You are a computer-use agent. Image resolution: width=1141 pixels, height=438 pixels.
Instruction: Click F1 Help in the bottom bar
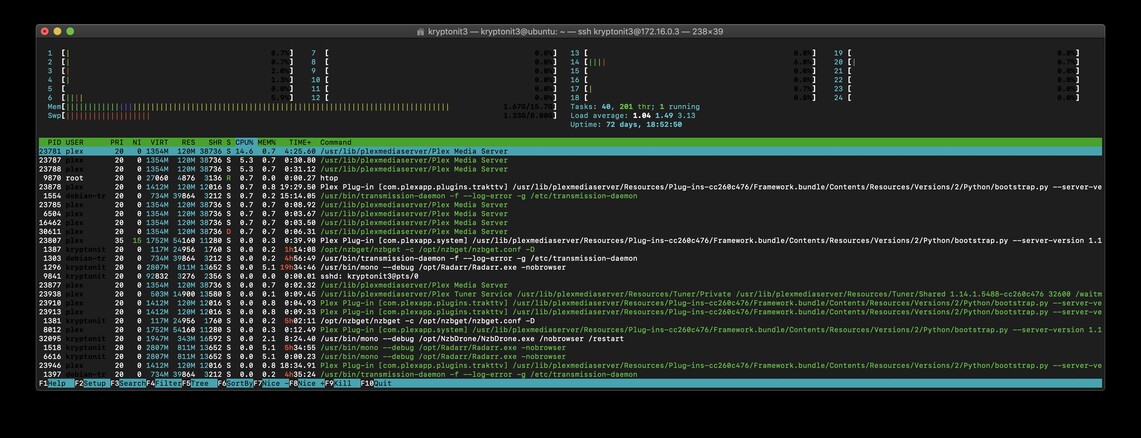click(x=56, y=383)
